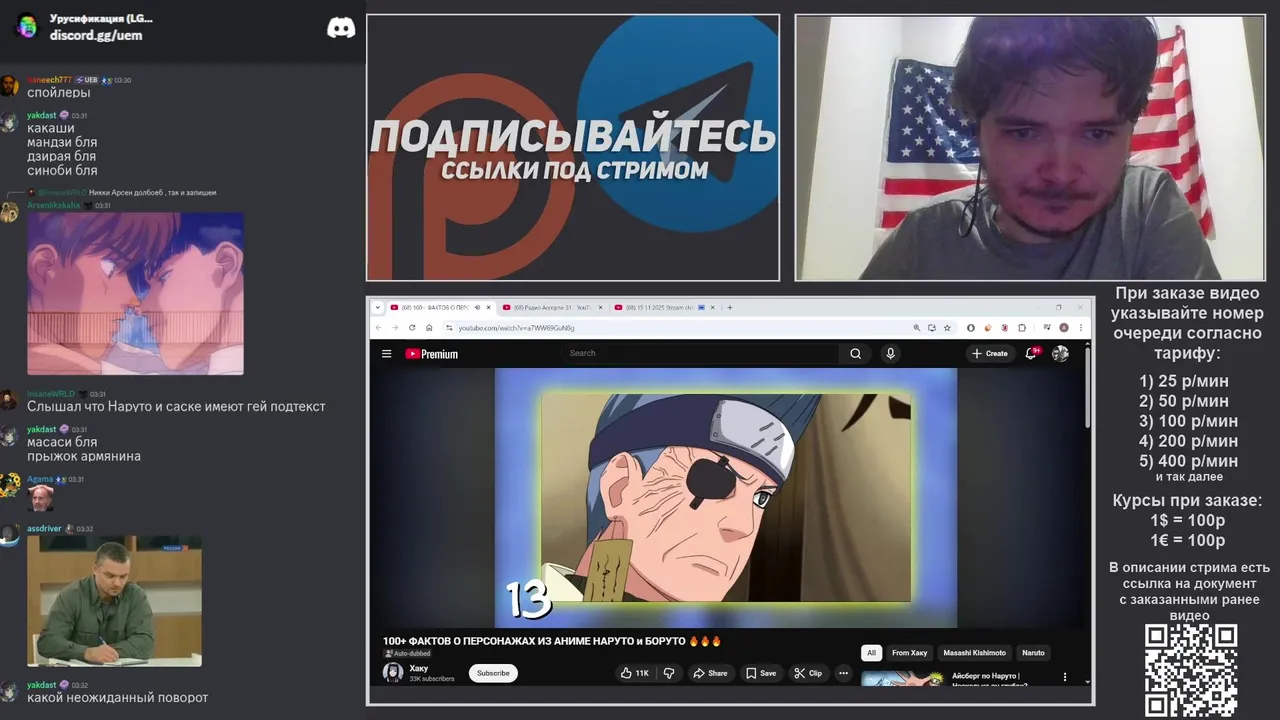
Task: Open Chrome profile avatar
Action: coord(1064,327)
